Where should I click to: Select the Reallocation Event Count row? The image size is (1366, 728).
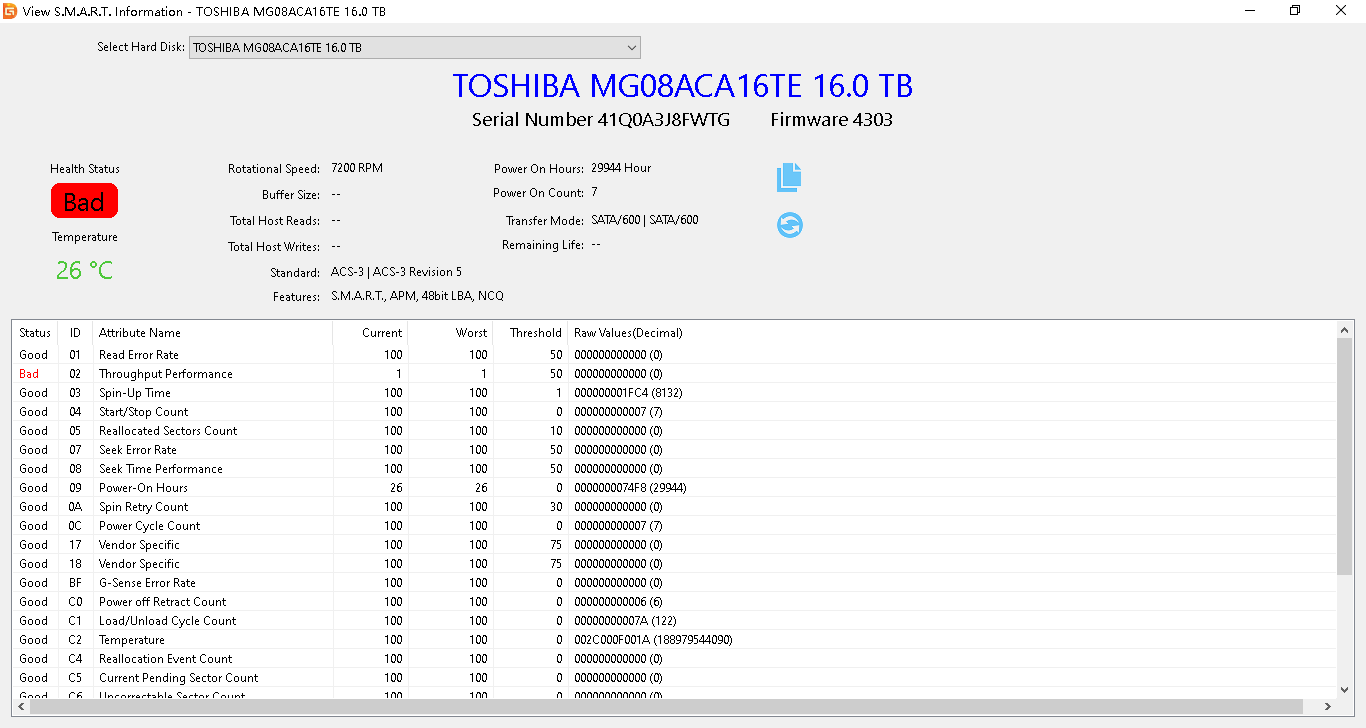pos(675,659)
